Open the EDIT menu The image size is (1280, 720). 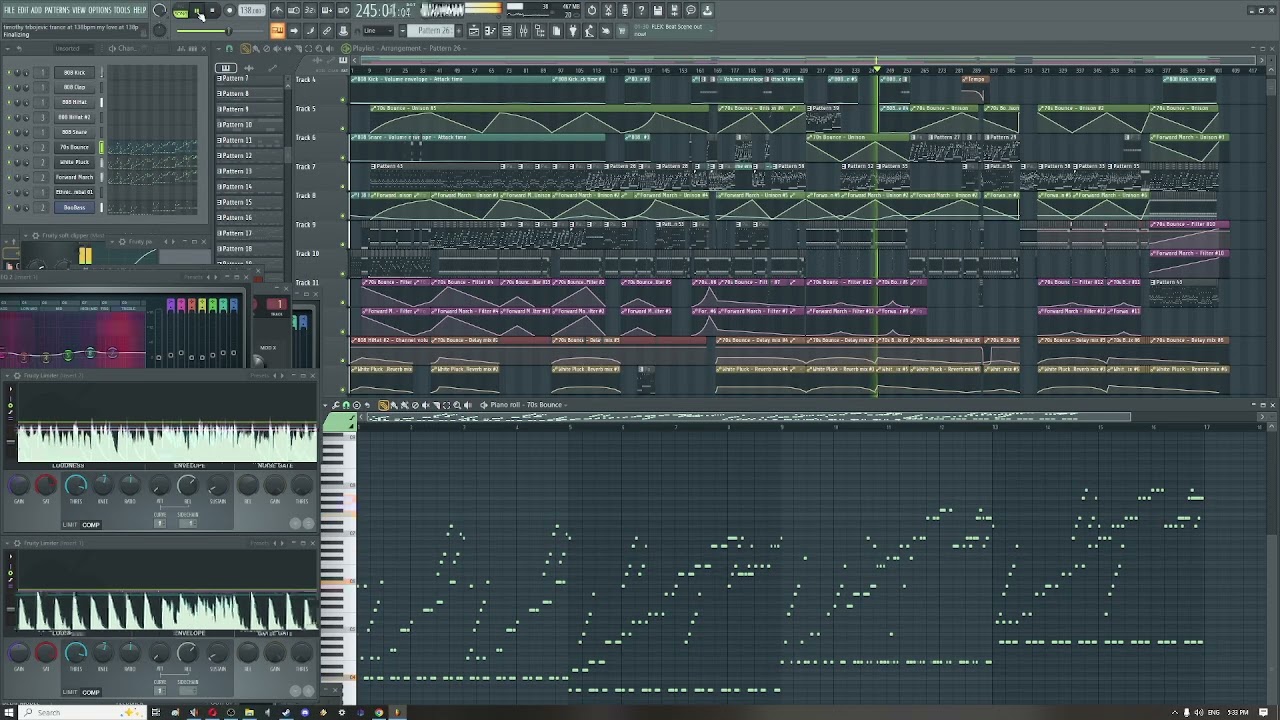pos(23,10)
